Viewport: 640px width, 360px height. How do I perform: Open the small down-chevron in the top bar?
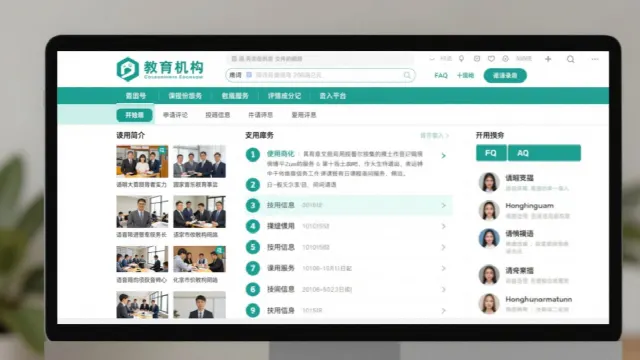coord(432,59)
